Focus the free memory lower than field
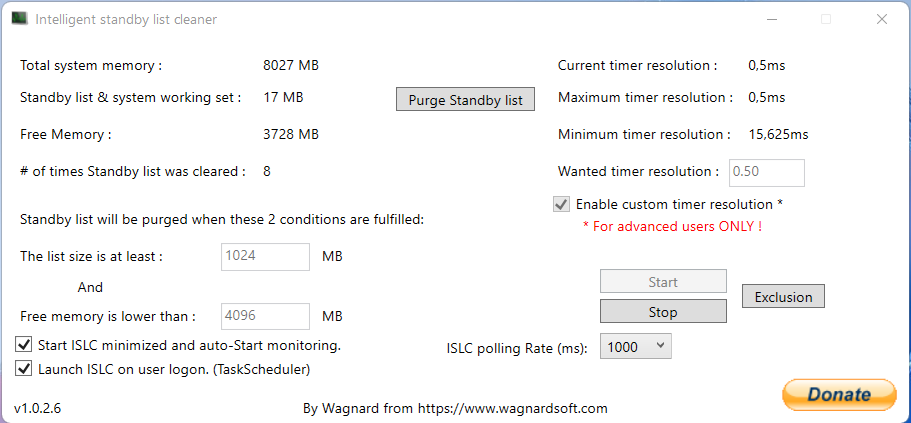 click(x=265, y=316)
